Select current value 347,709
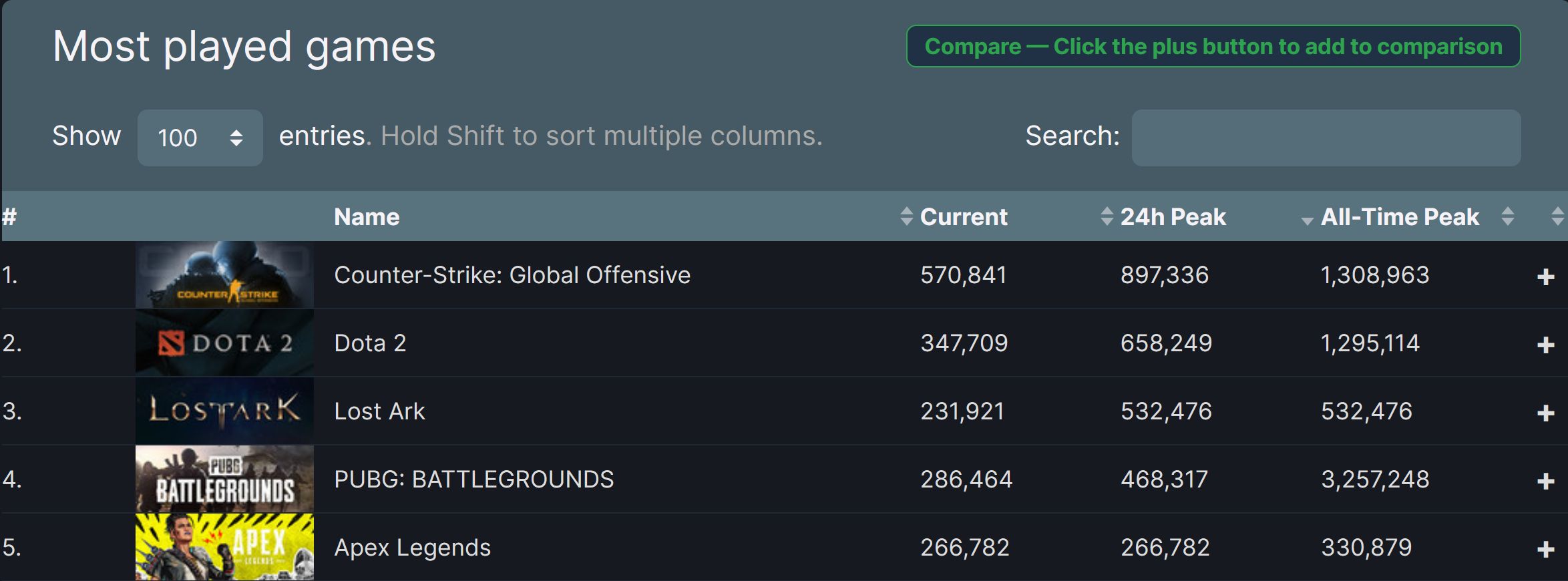This screenshot has width=1568, height=581. (964, 343)
